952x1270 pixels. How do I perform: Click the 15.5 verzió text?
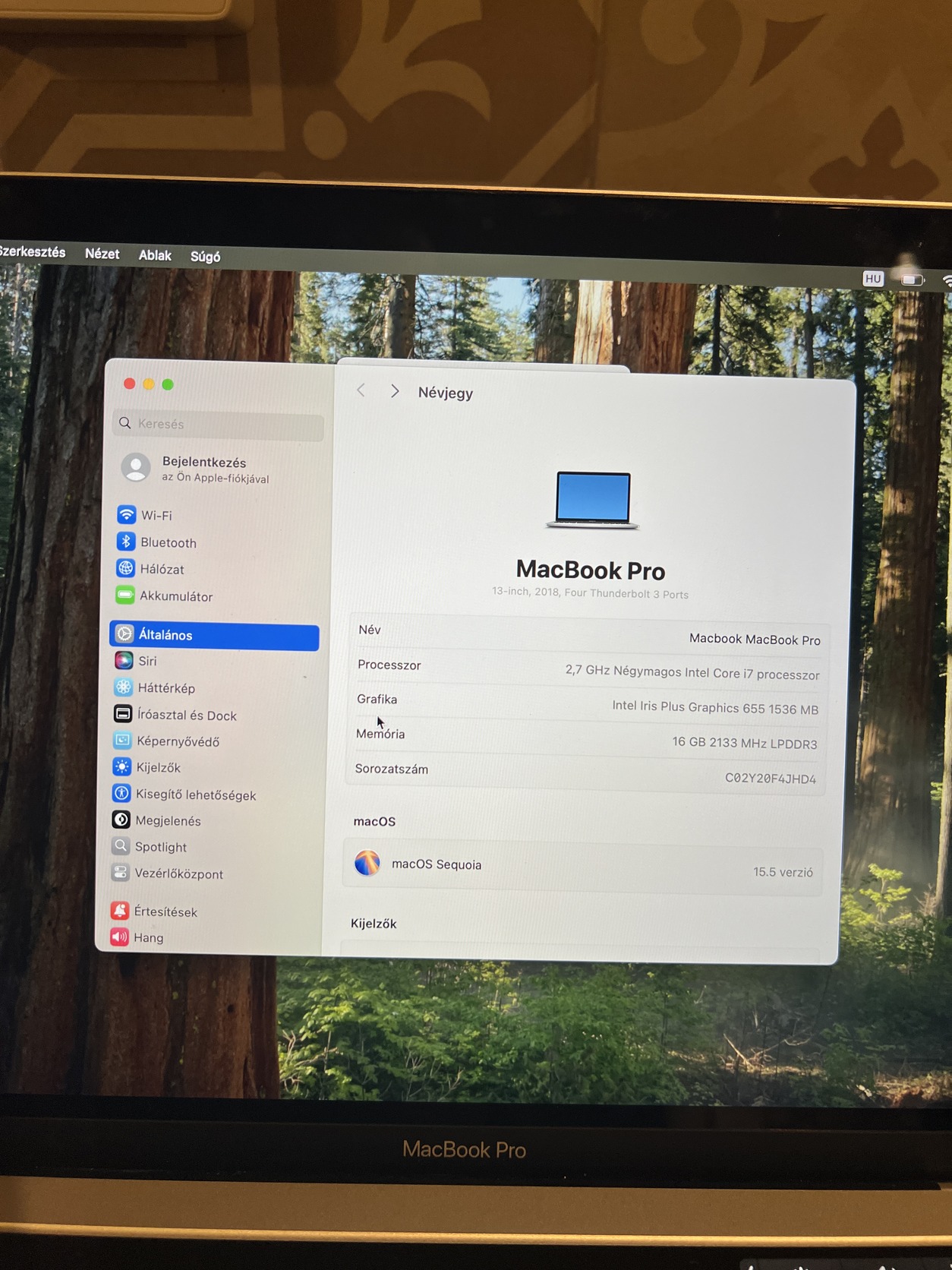coord(783,872)
